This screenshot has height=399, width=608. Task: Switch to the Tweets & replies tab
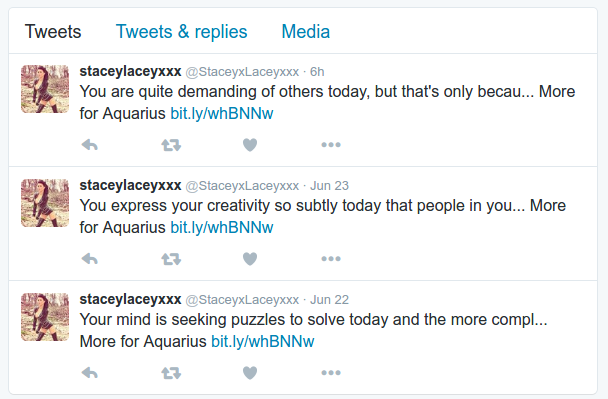(181, 32)
